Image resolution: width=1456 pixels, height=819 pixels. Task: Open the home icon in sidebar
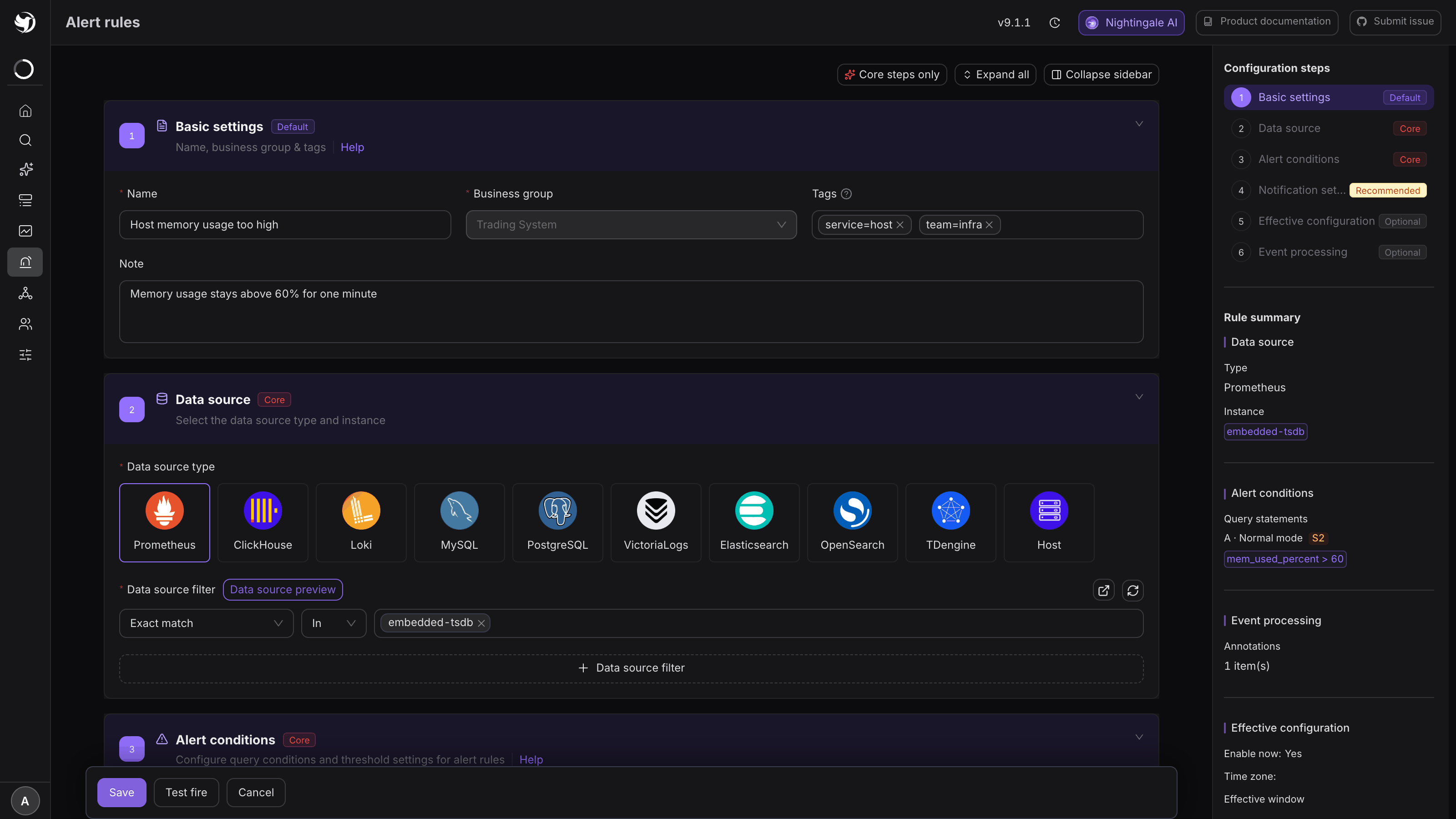tap(25, 111)
